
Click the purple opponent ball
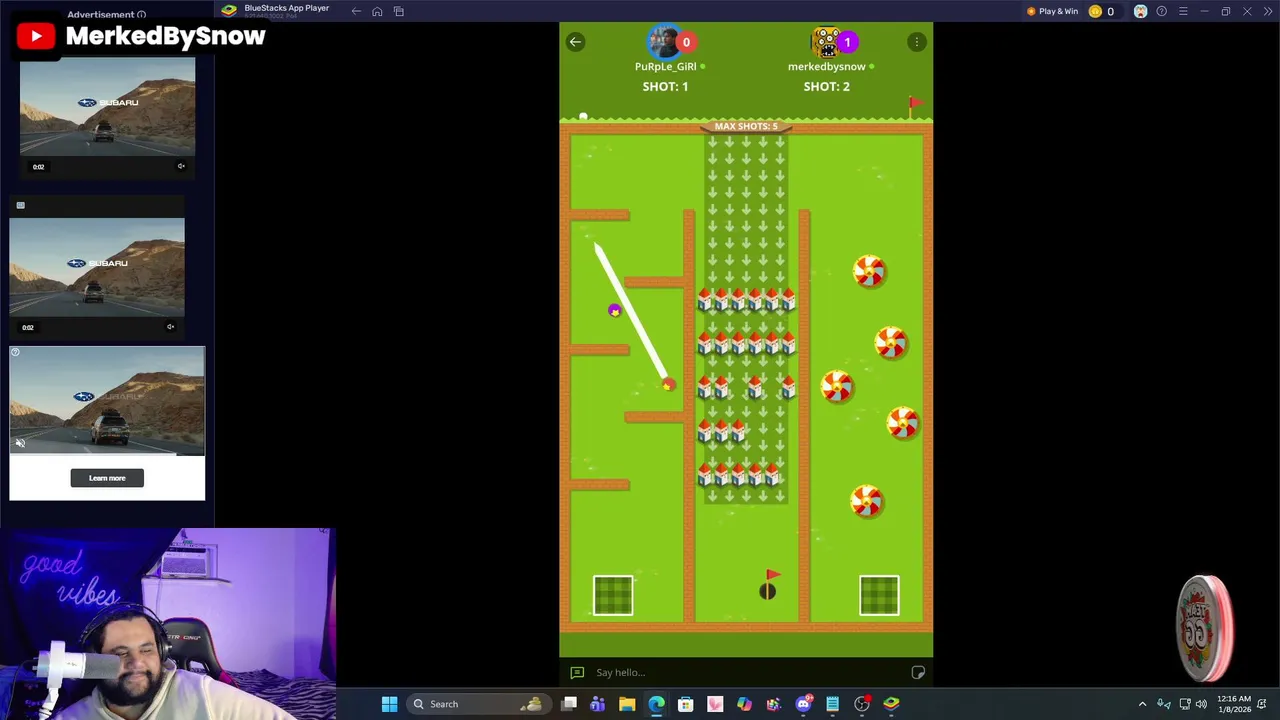point(614,310)
